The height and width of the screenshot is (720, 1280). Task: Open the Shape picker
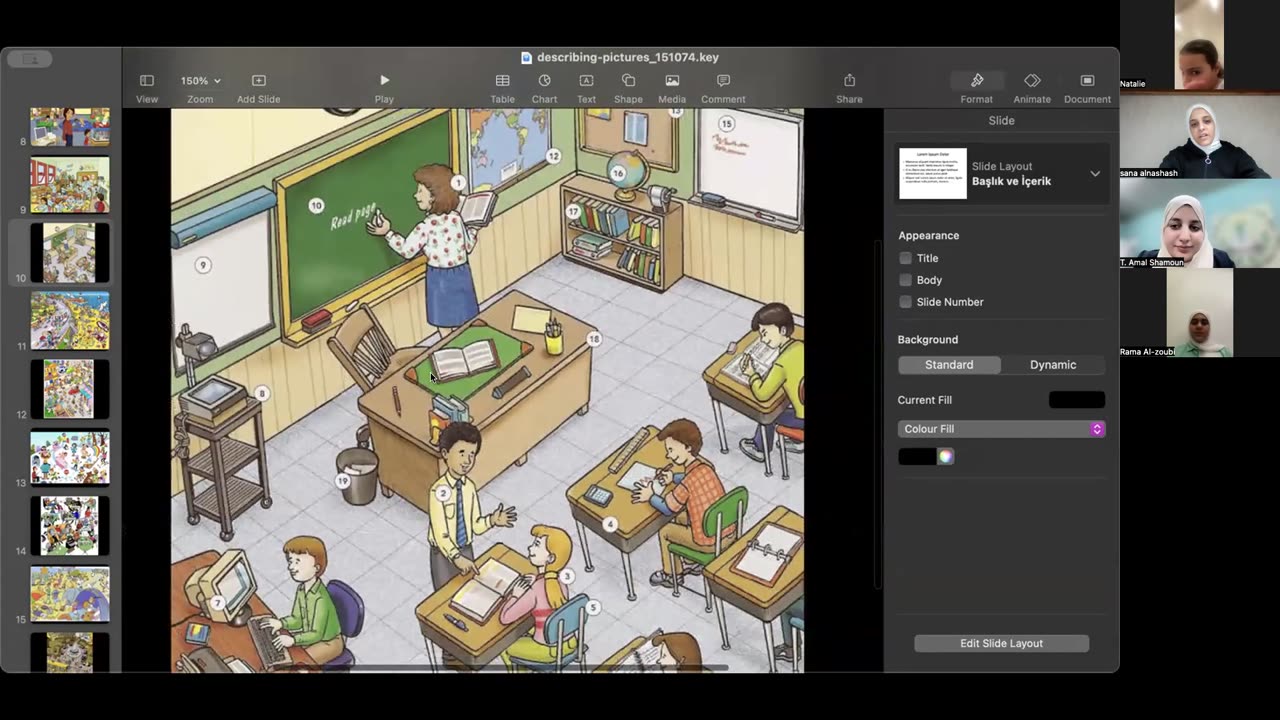point(628,80)
